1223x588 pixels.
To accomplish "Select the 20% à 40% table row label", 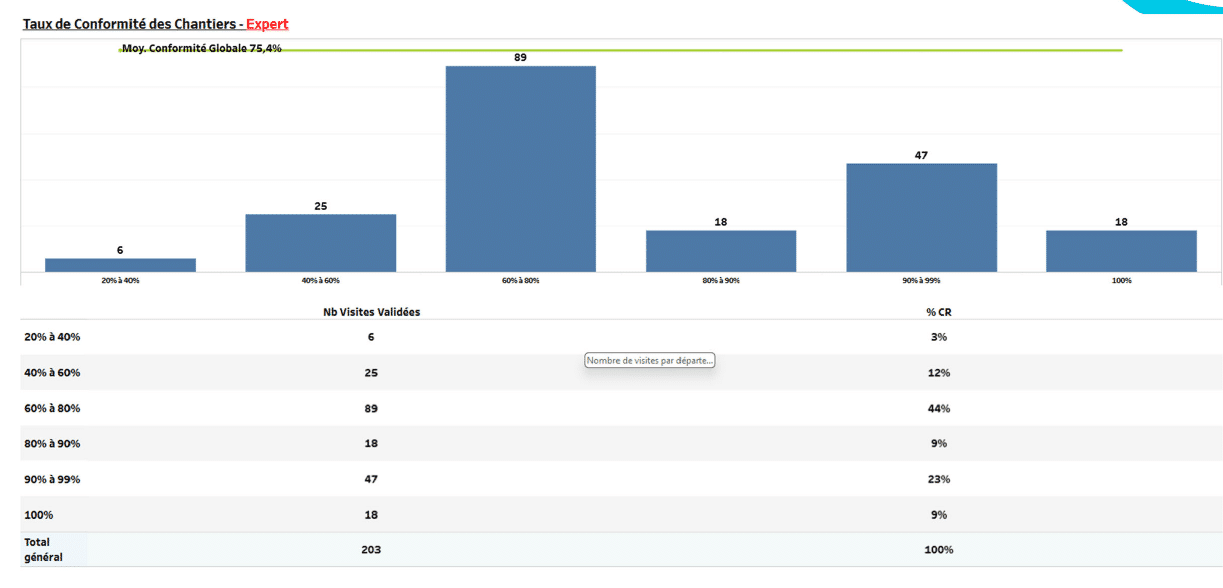I will pos(52,337).
